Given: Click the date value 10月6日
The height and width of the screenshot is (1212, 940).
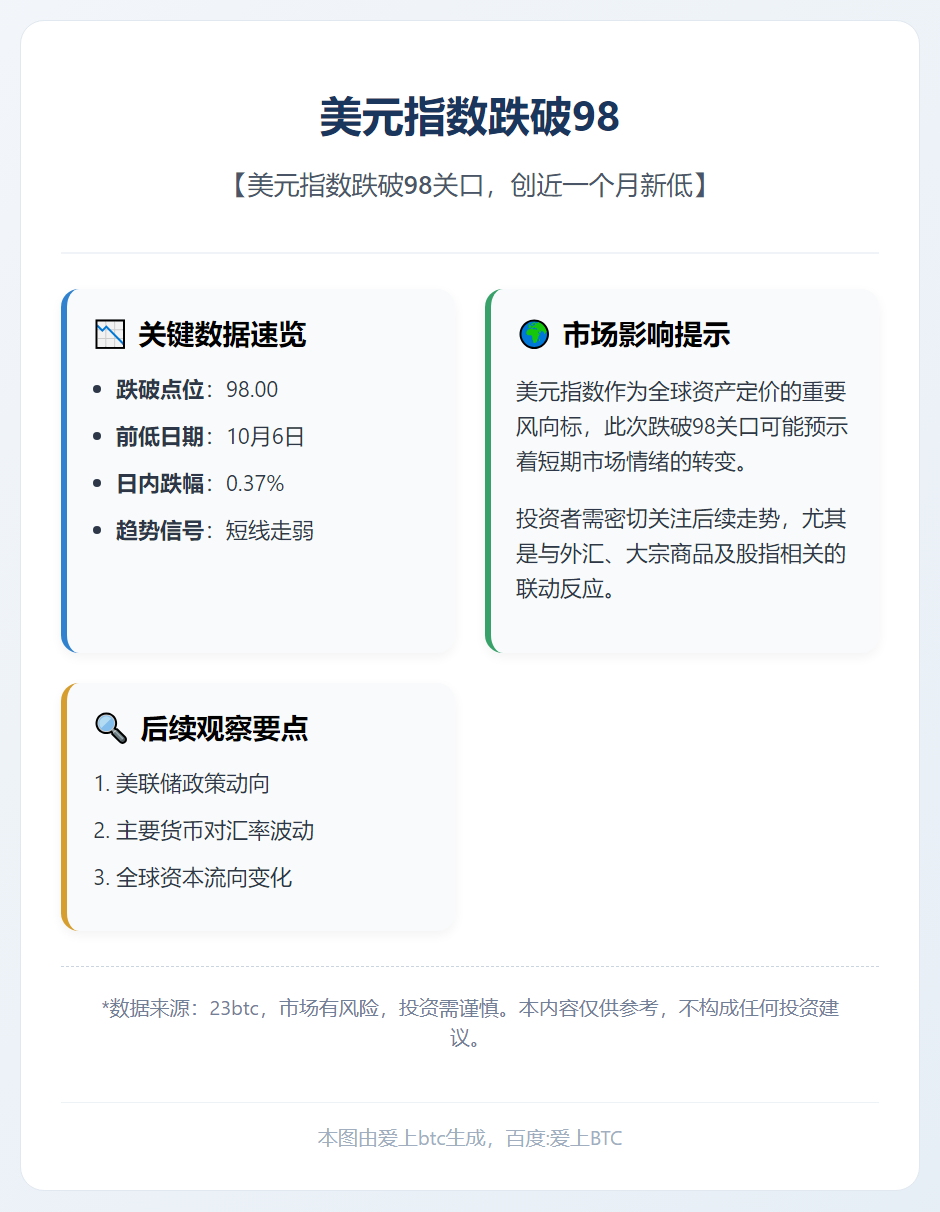Looking at the screenshot, I should [x=265, y=437].
